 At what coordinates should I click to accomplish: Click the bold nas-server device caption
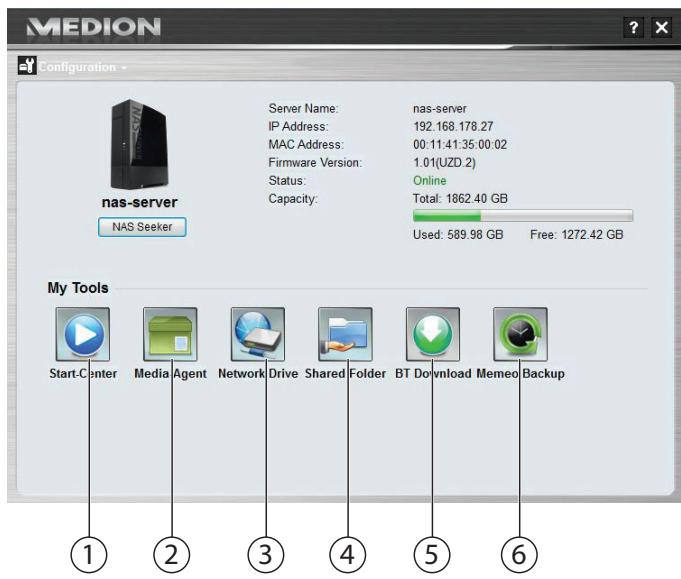point(139,202)
